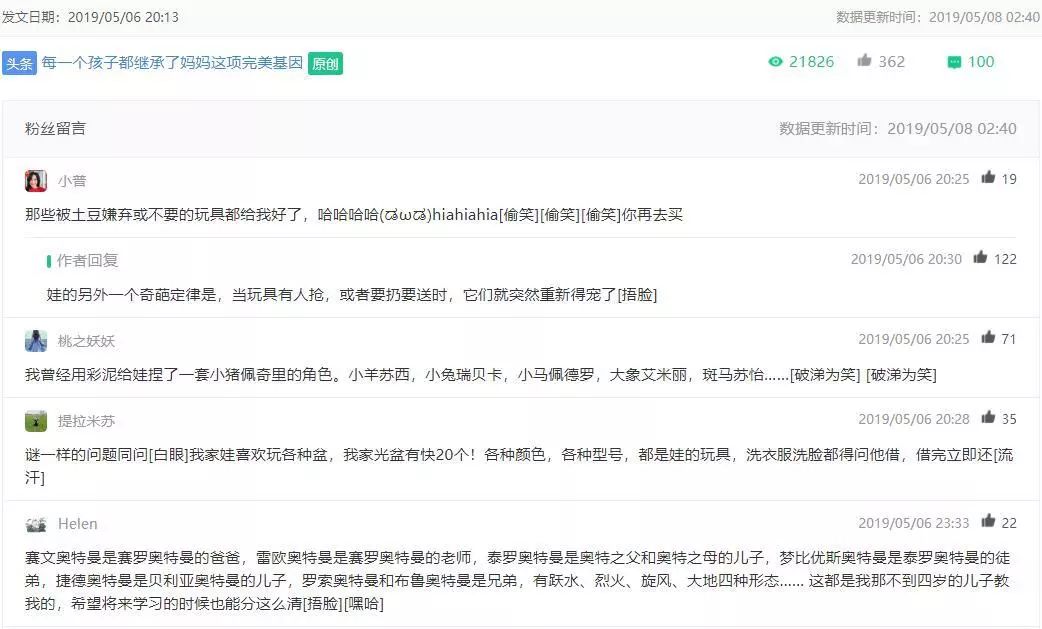This screenshot has height=629, width=1042.
Task: Click the 粉丝留言 section header
Action: (x=55, y=128)
